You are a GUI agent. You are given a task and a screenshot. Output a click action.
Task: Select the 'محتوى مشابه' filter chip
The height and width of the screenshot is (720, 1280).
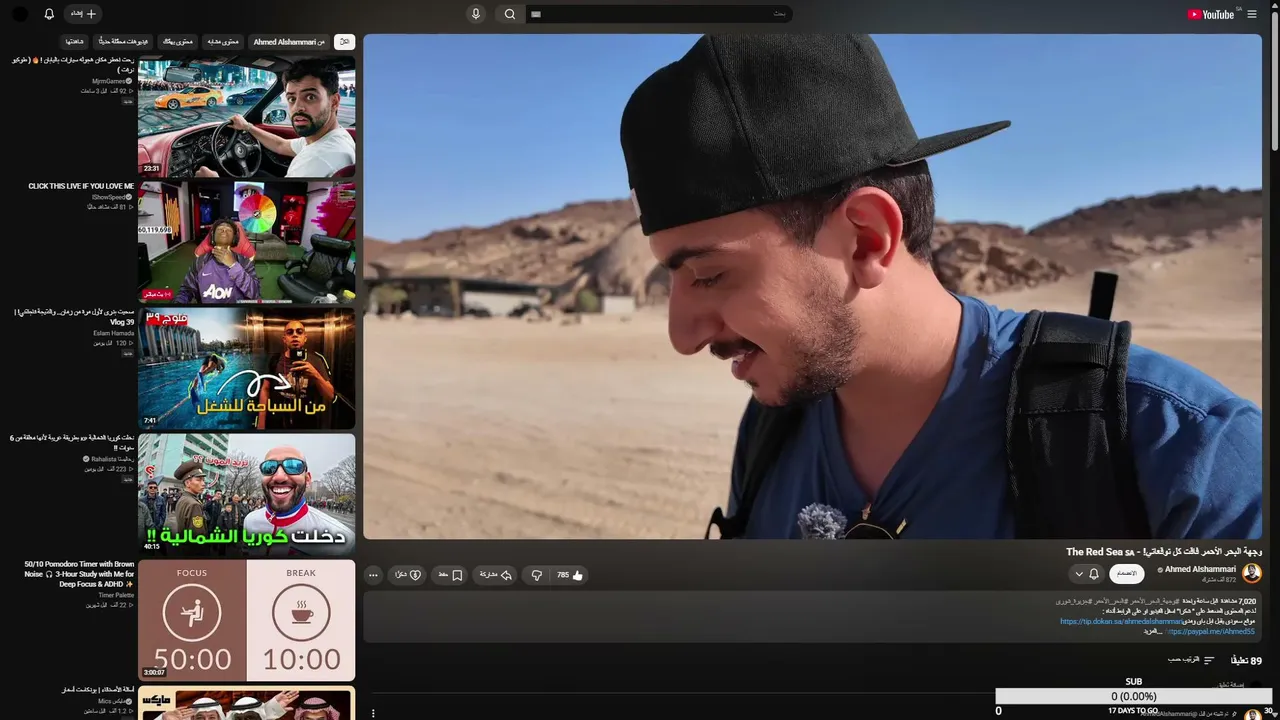(x=223, y=42)
